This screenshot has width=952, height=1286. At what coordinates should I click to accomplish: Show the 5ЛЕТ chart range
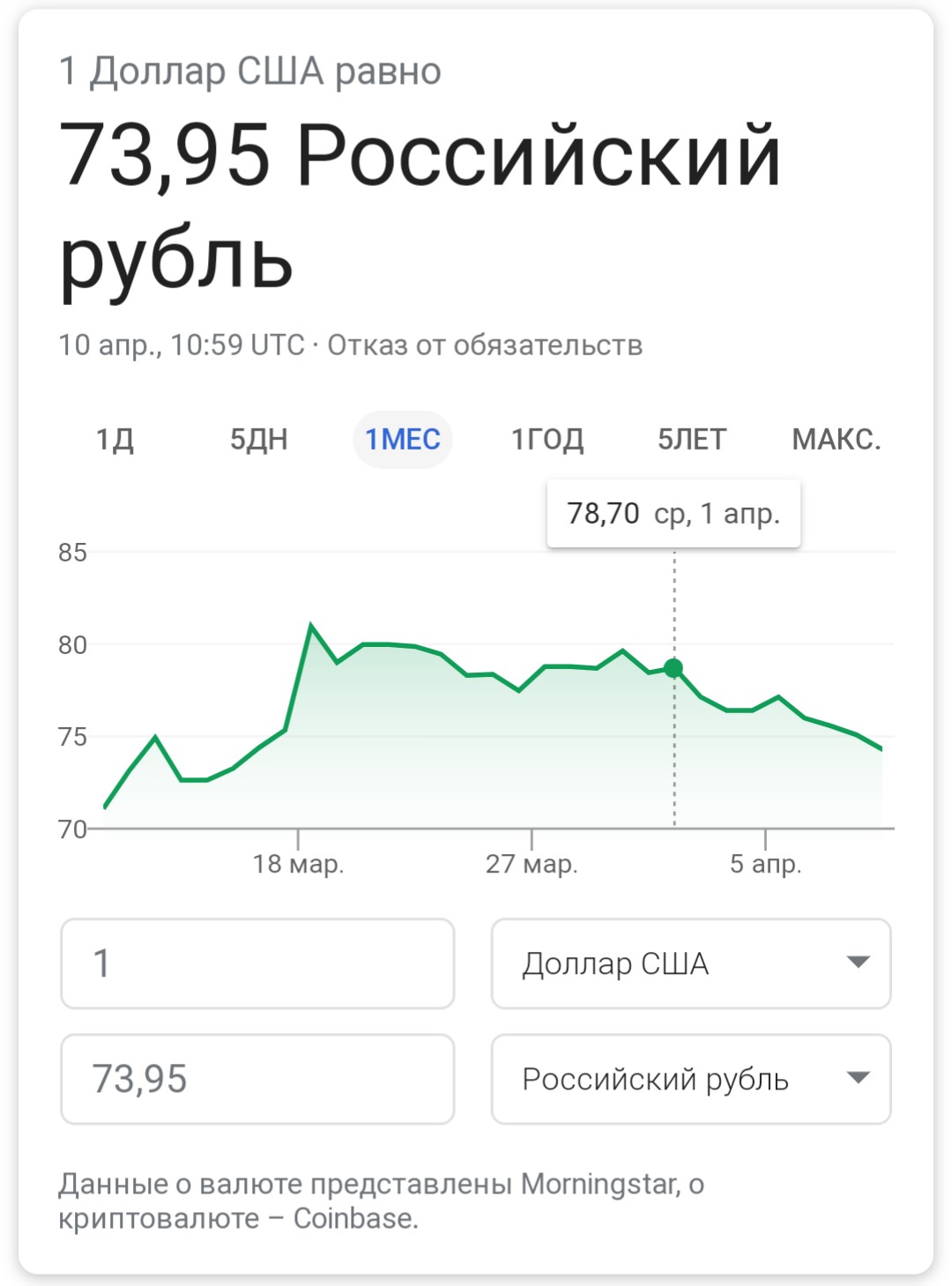692,439
